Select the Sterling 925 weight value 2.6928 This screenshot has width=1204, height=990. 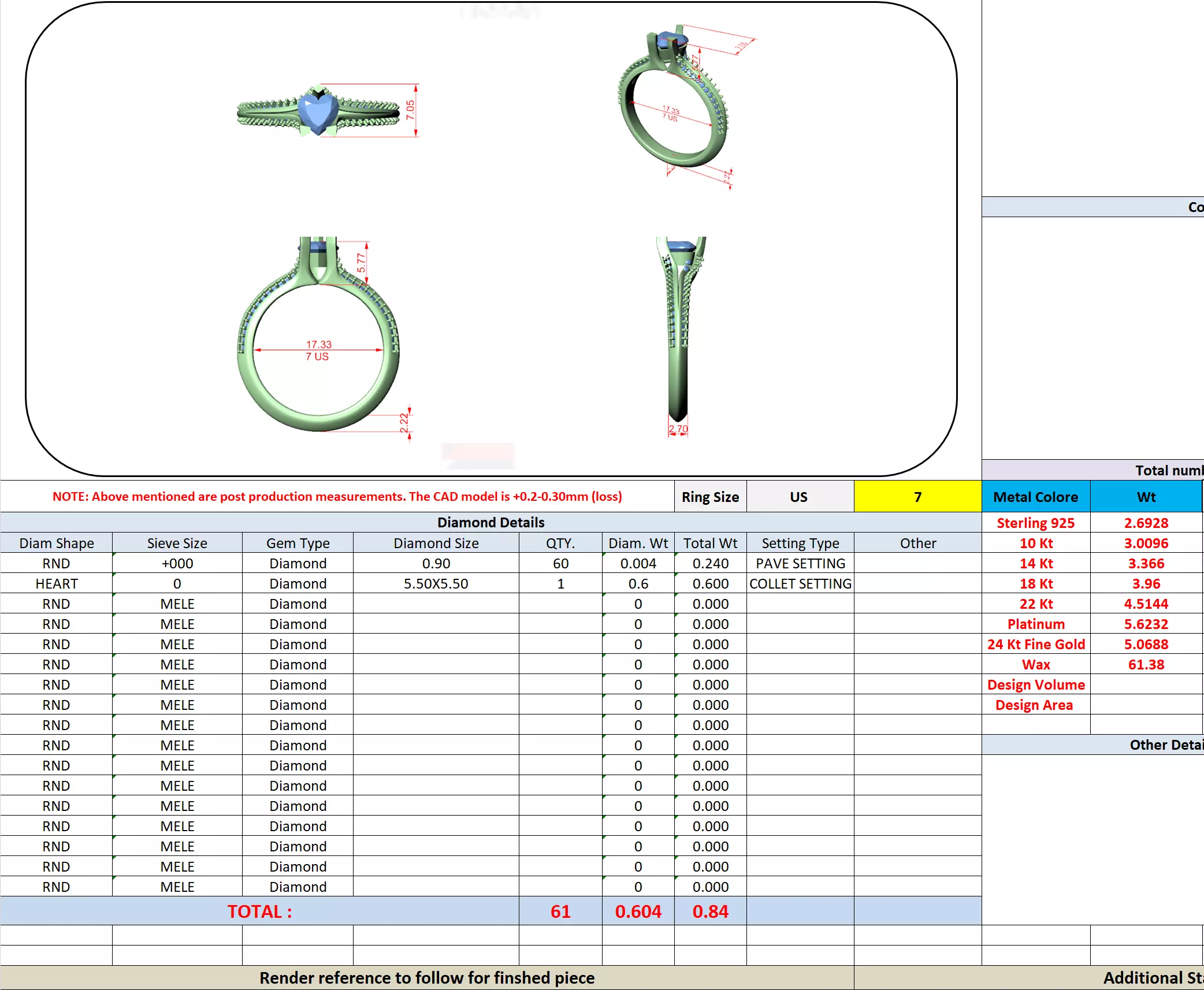tap(1146, 523)
